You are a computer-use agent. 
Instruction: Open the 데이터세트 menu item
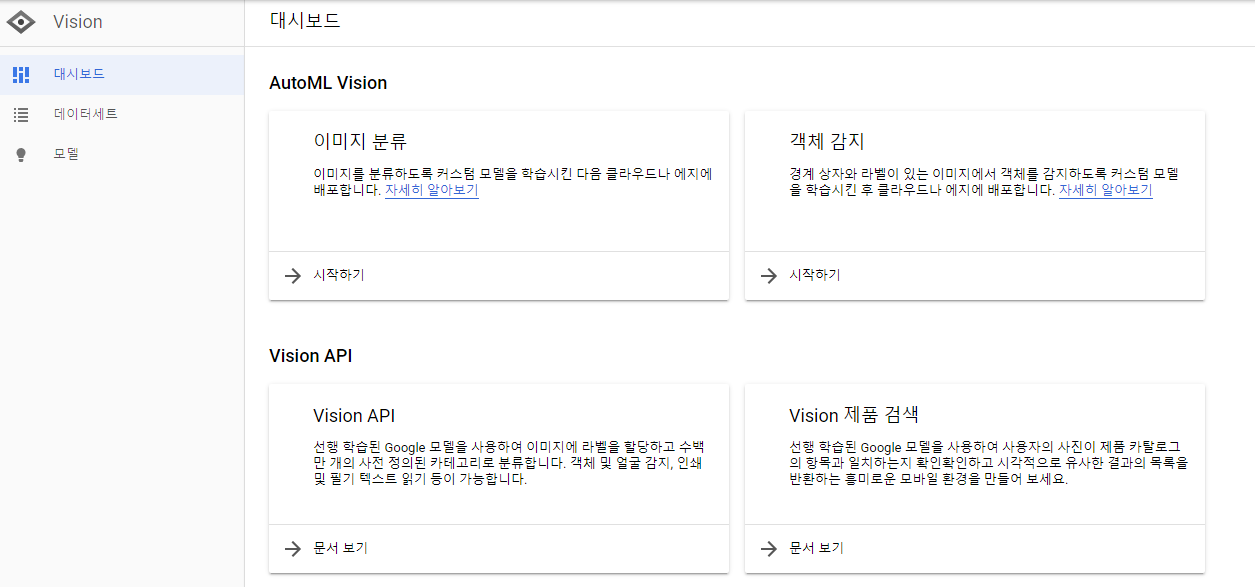click(x=122, y=114)
